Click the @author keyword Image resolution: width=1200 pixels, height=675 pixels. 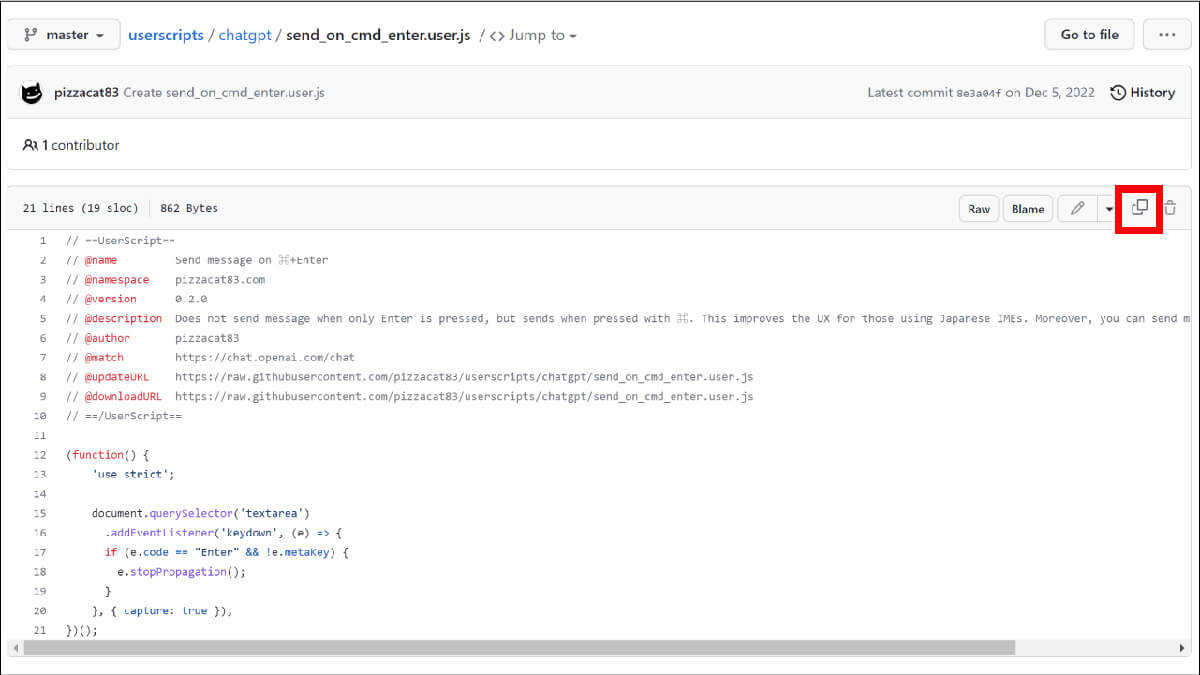(107, 338)
